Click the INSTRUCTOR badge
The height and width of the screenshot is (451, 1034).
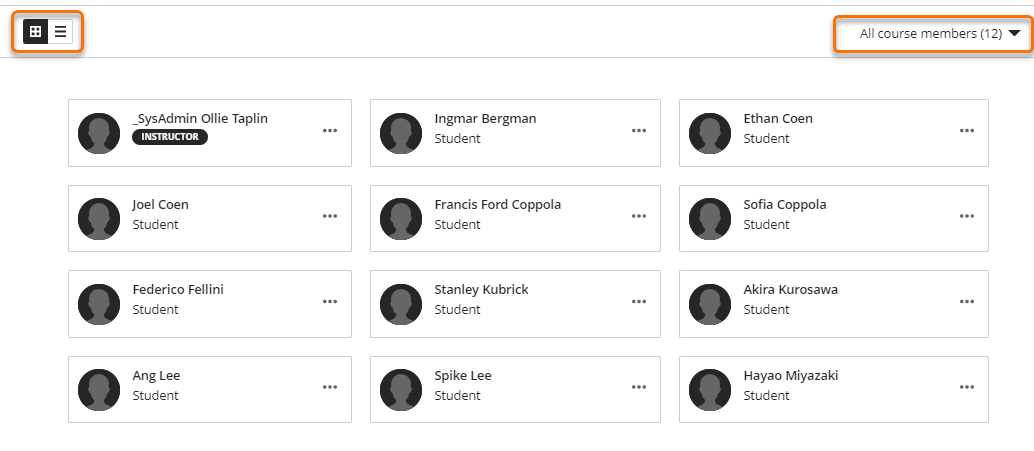[x=170, y=137]
